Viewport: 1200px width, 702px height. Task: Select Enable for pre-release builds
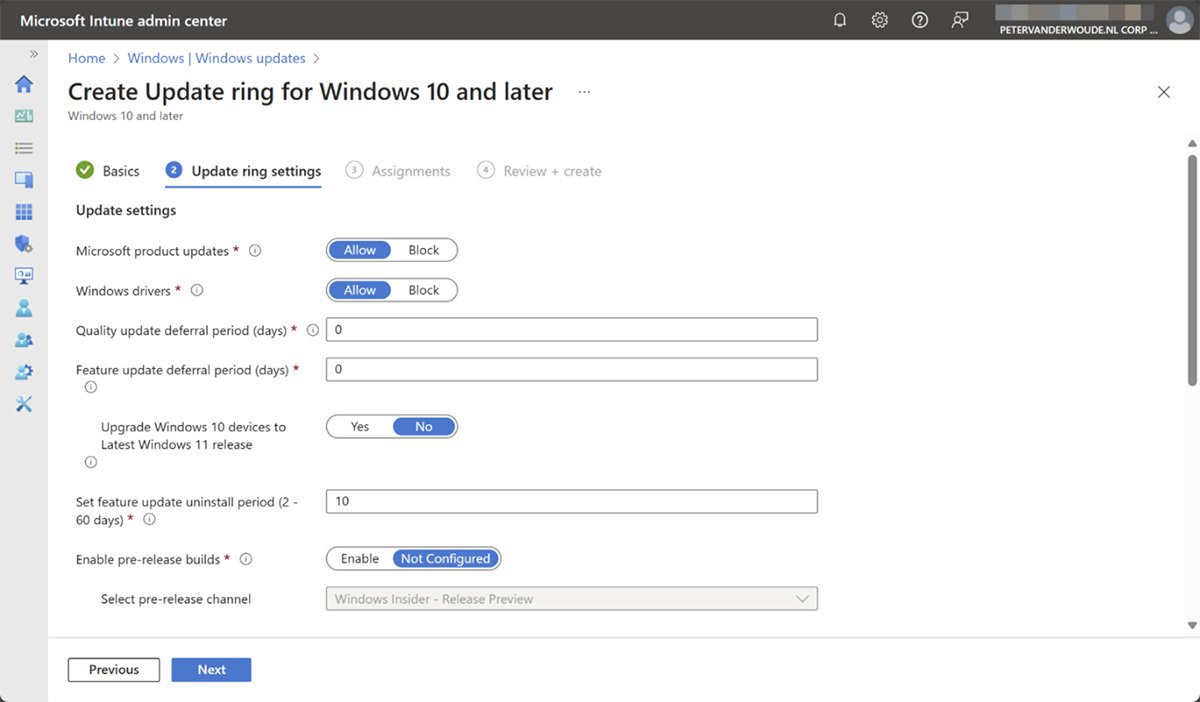point(360,559)
